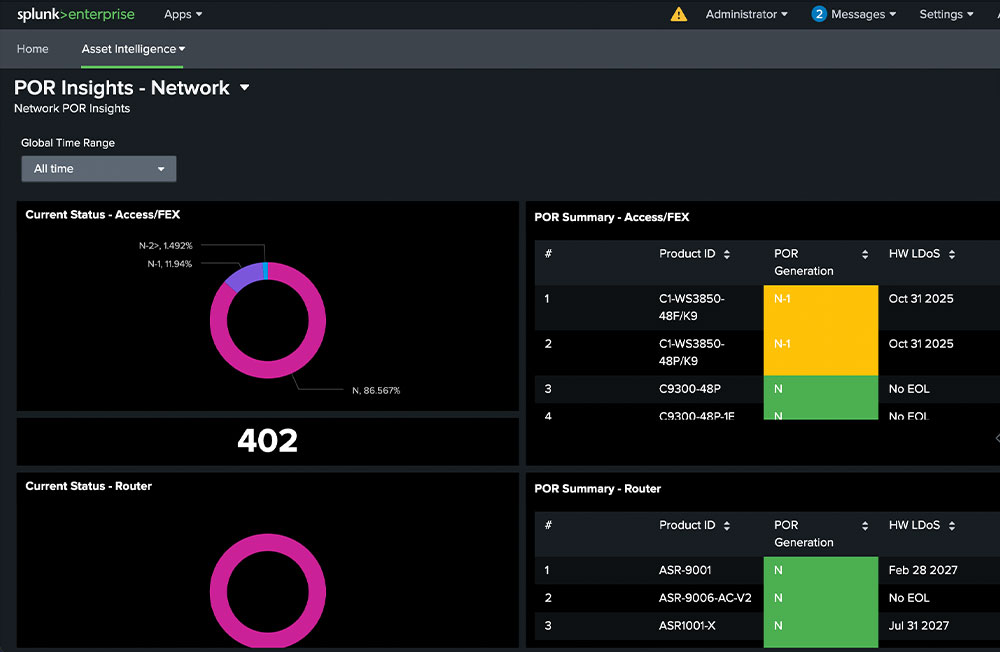Select the ASR-9006-AC-V2 product cell
Screen dimensions: 1000x652
click(705, 598)
